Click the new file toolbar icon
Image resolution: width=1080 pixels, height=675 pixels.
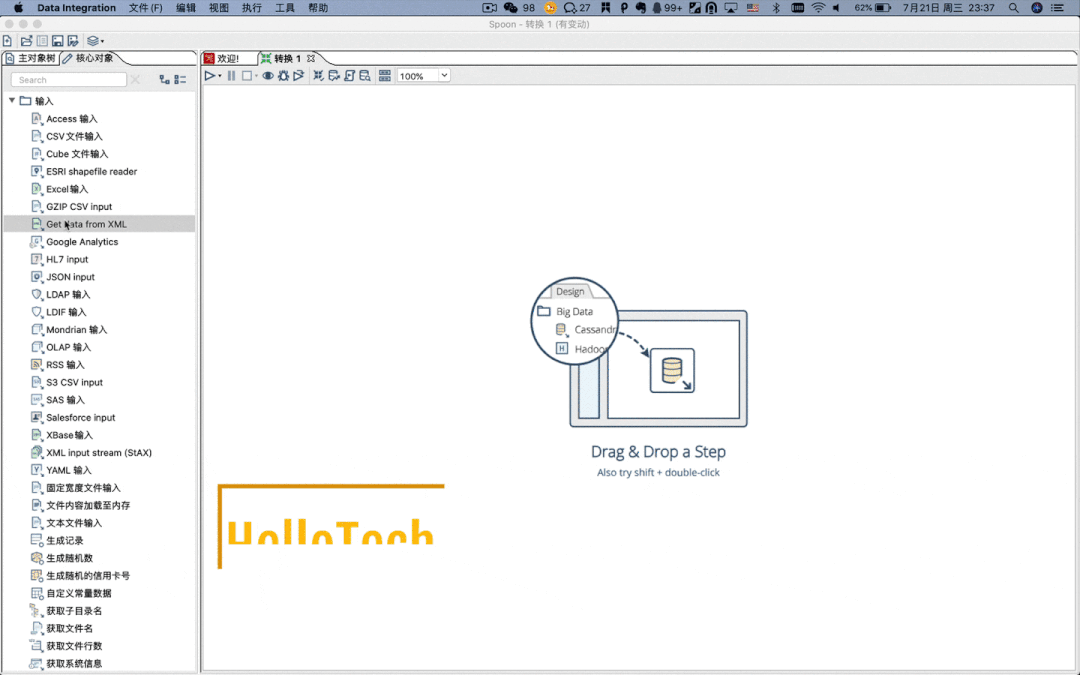click(8, 41)
